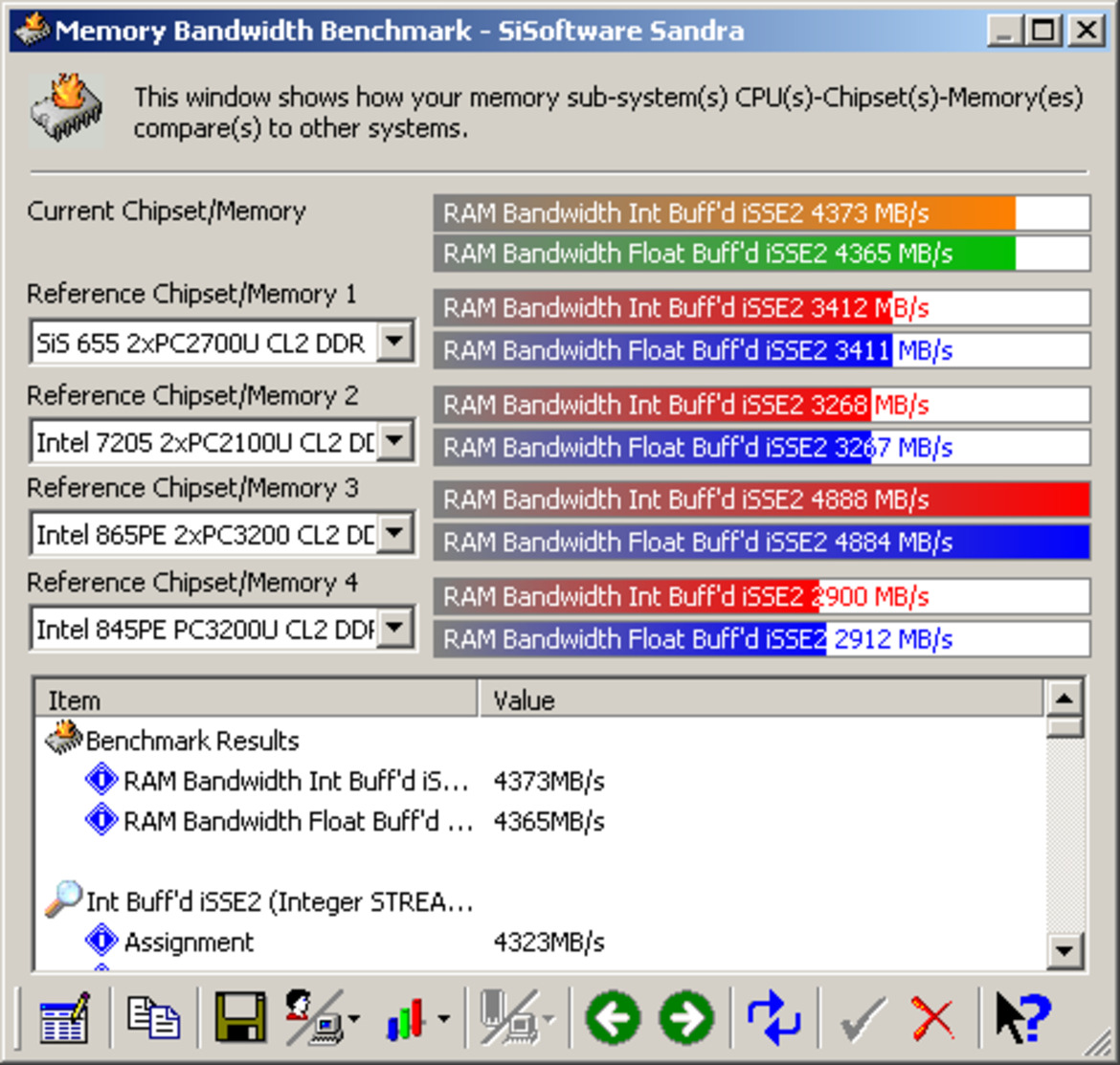Click the red Int Buff'd 4888 MB/s bar

click(x=761, y=499)
